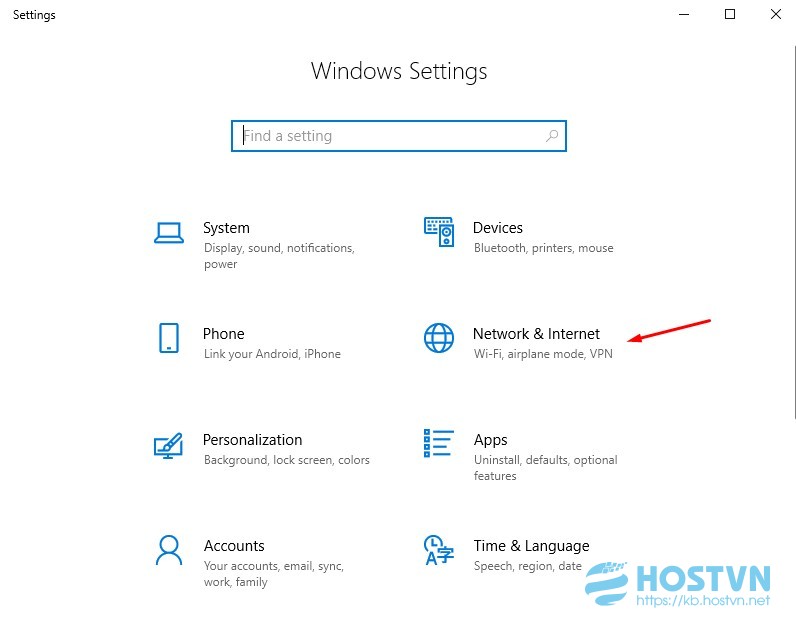Click 'Display, sound, notifications, power' text
796x628 pixels.
[279, 256]
